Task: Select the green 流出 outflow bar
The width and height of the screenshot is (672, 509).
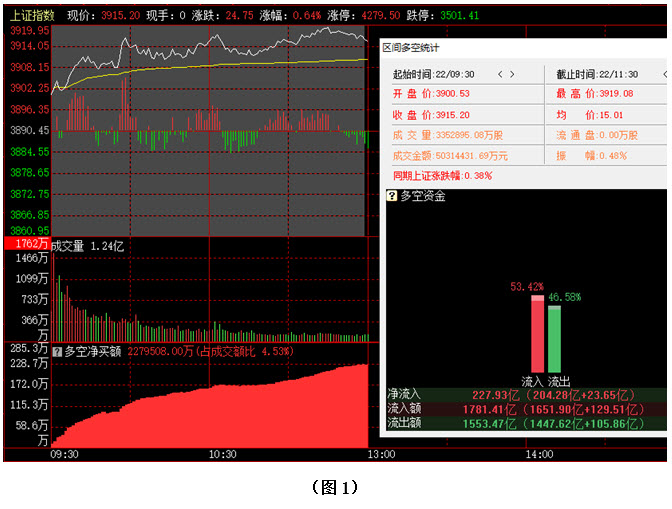Action: coord(554,340)
